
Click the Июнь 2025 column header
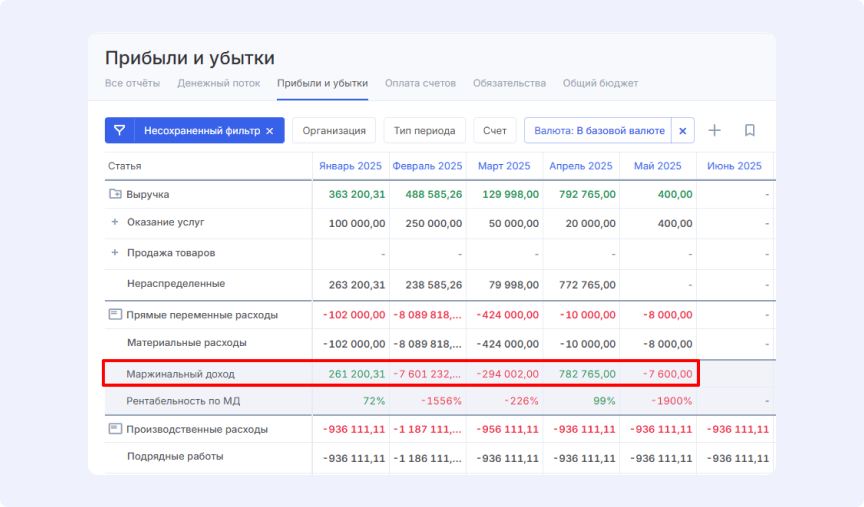[x=734, y=166]
